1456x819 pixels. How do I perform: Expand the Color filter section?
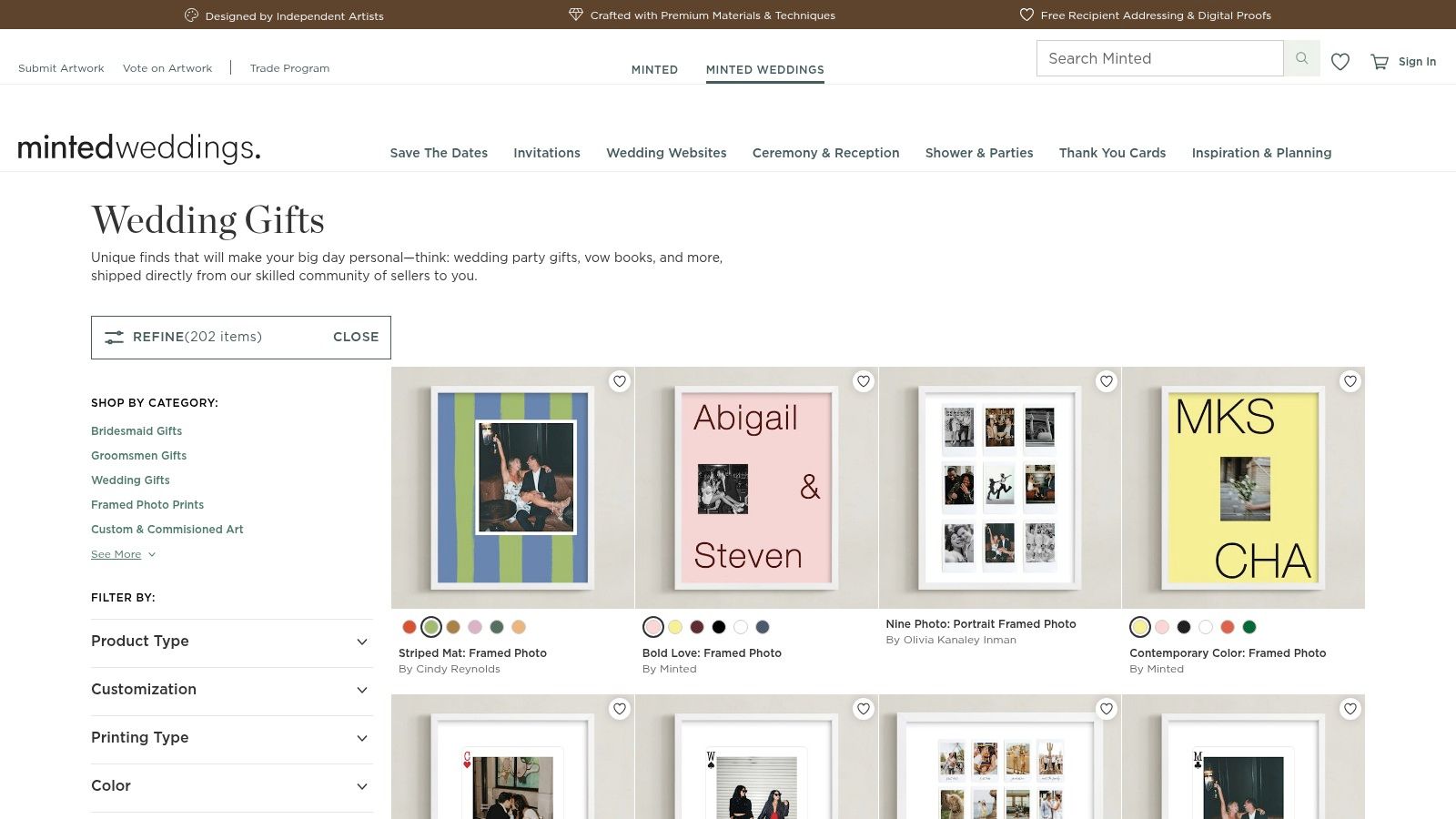[231, 786]
